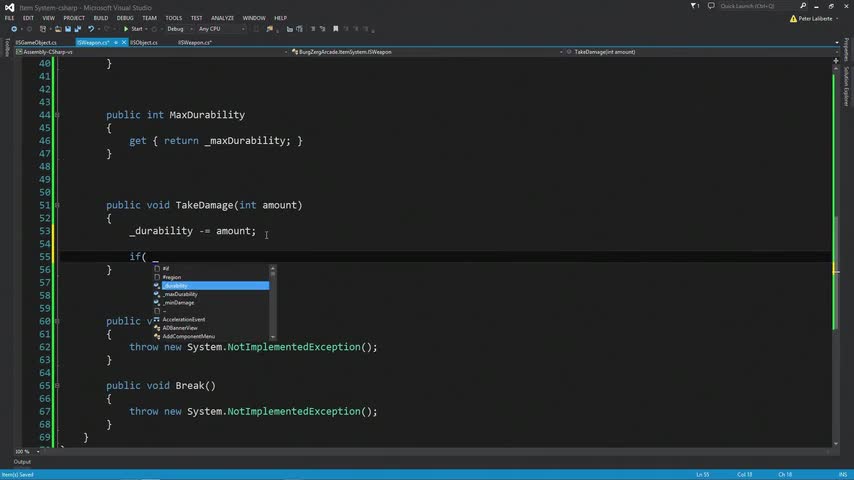The width and height of the screenshot is (854, 480).
Task: Click the Quick Launch search magnifier icon
Action: [x=803, y=6]
